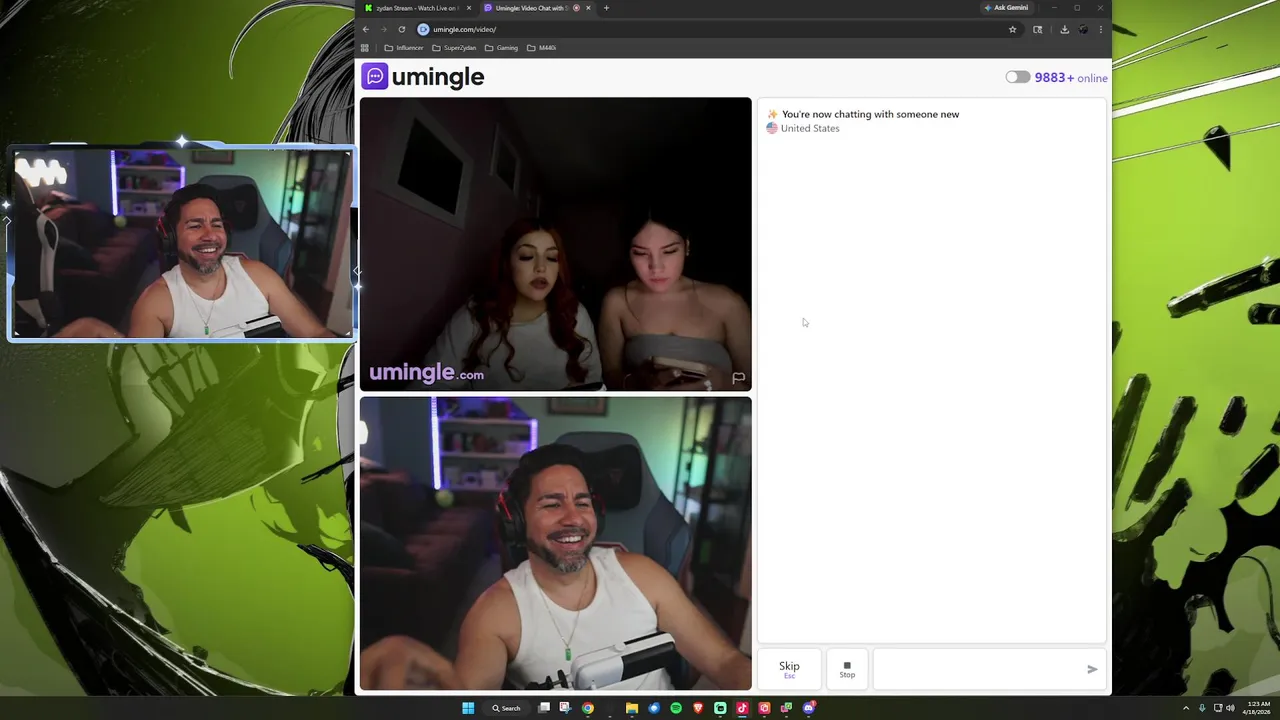Click the taskbar Search box
Viewport: 1280px width, 720px height.
coord(507,708)
